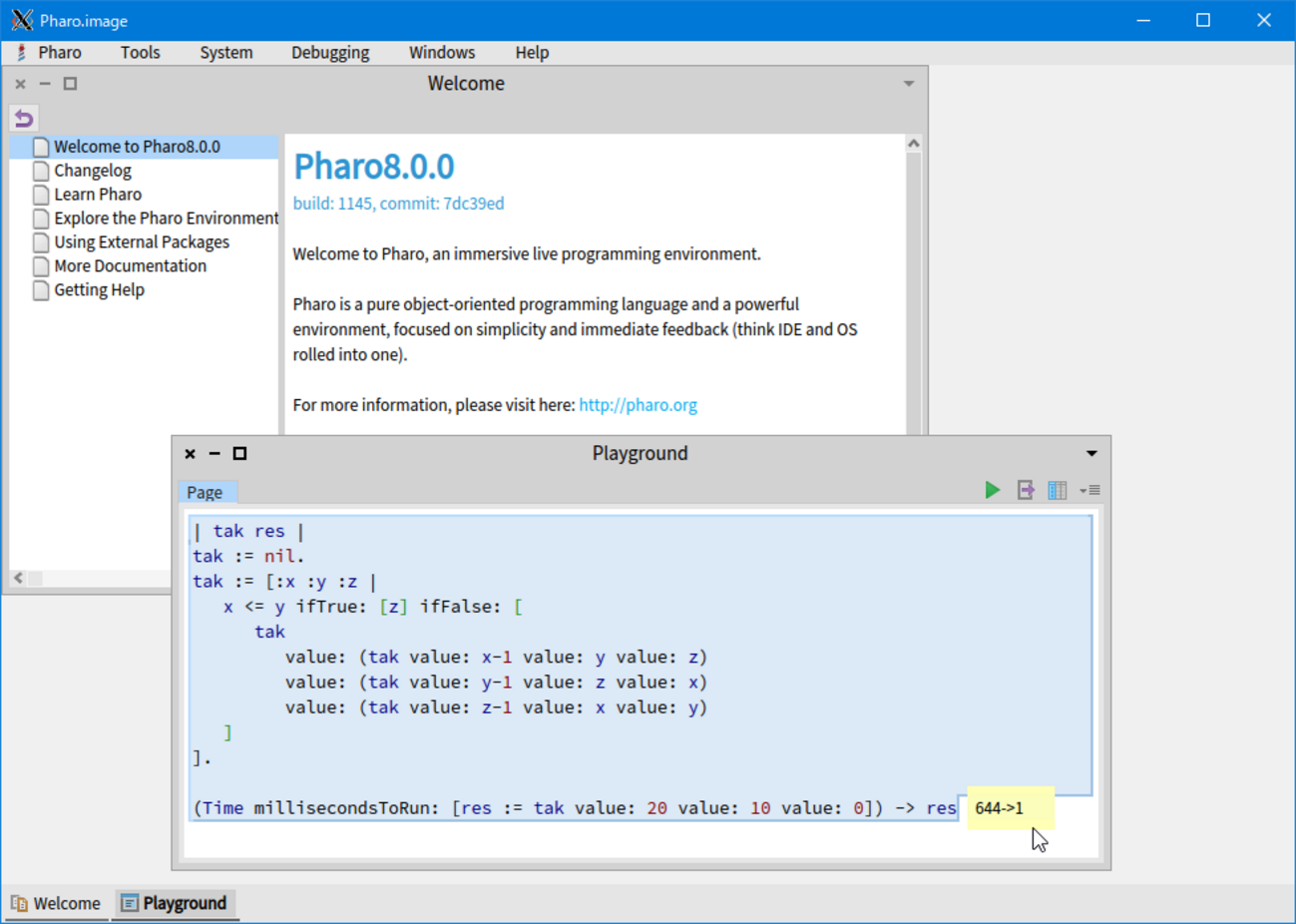
Task: Open the Learn Pharo topic
Action: [x=97, y=195]
